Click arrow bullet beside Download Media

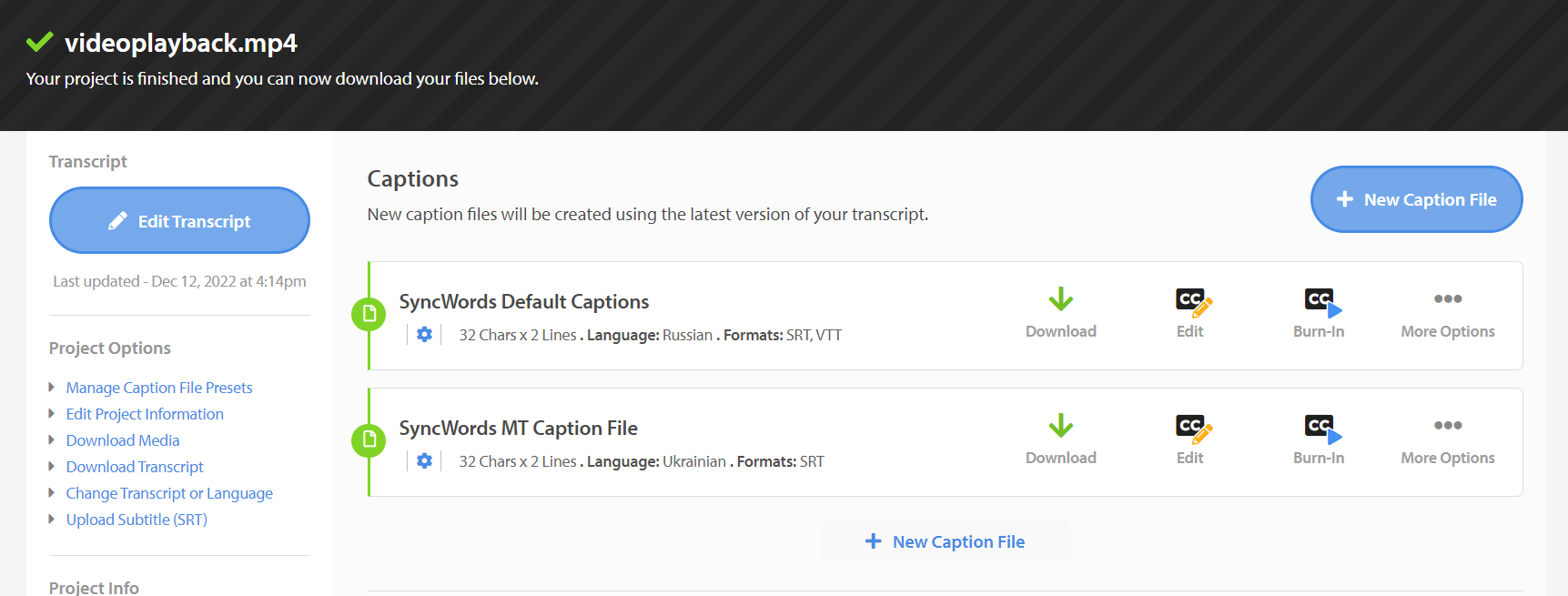click(x=52, y=439)
